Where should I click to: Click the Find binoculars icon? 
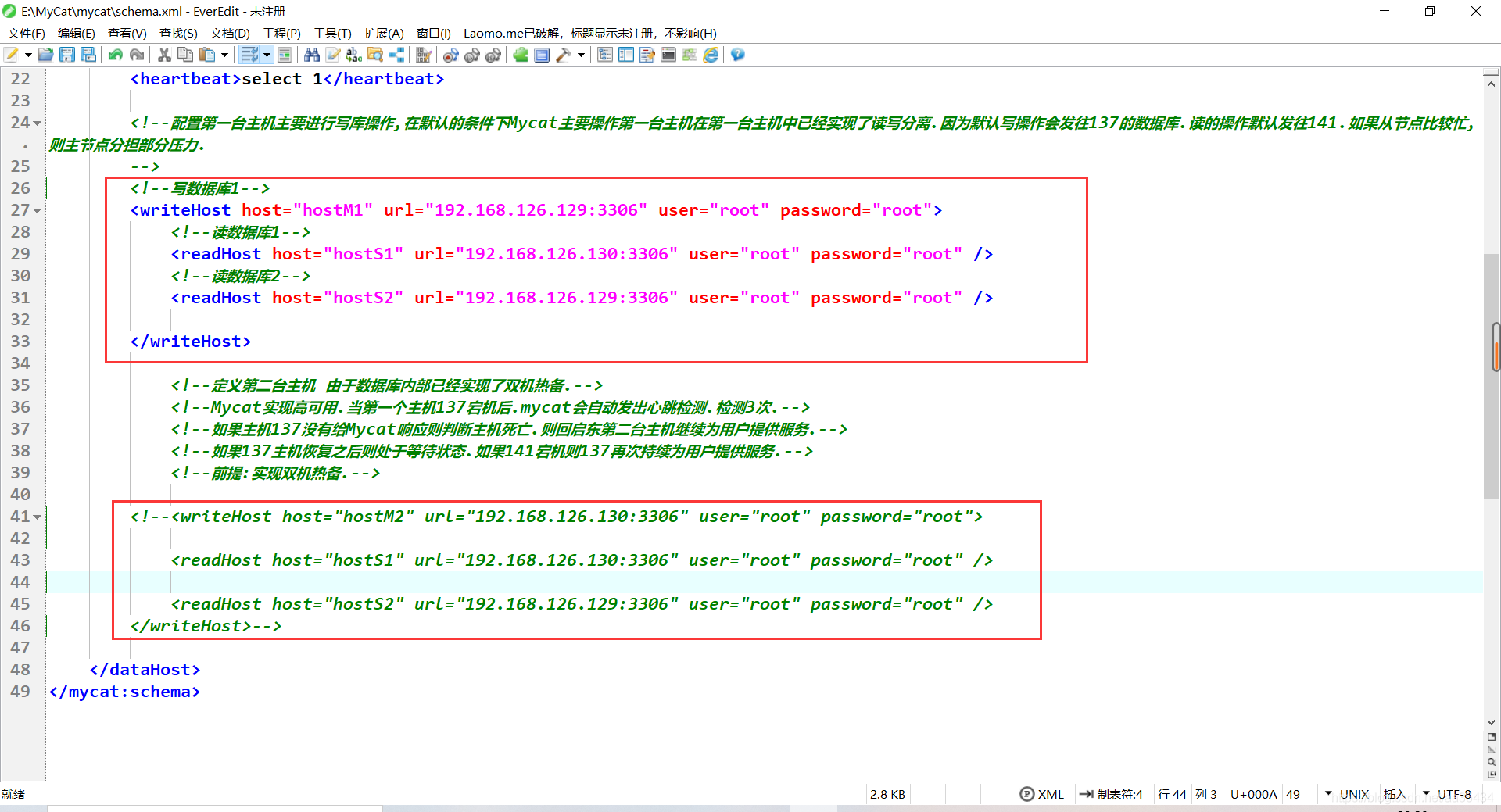coord(312,55)
